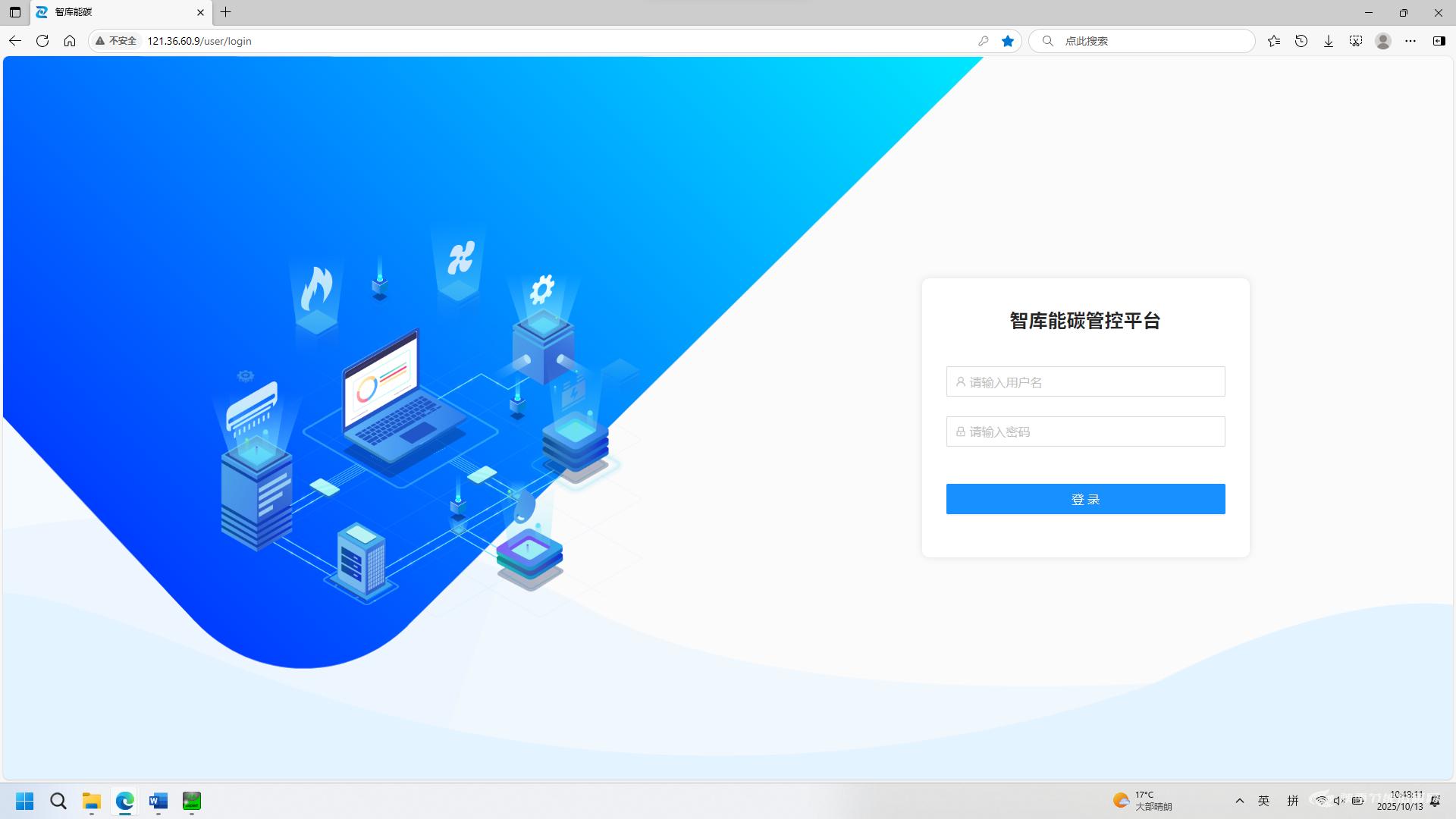The height and width of the screenshot is (819, 1456).
Task: Click the blue favorites star icon
Action: point(1008,41)
